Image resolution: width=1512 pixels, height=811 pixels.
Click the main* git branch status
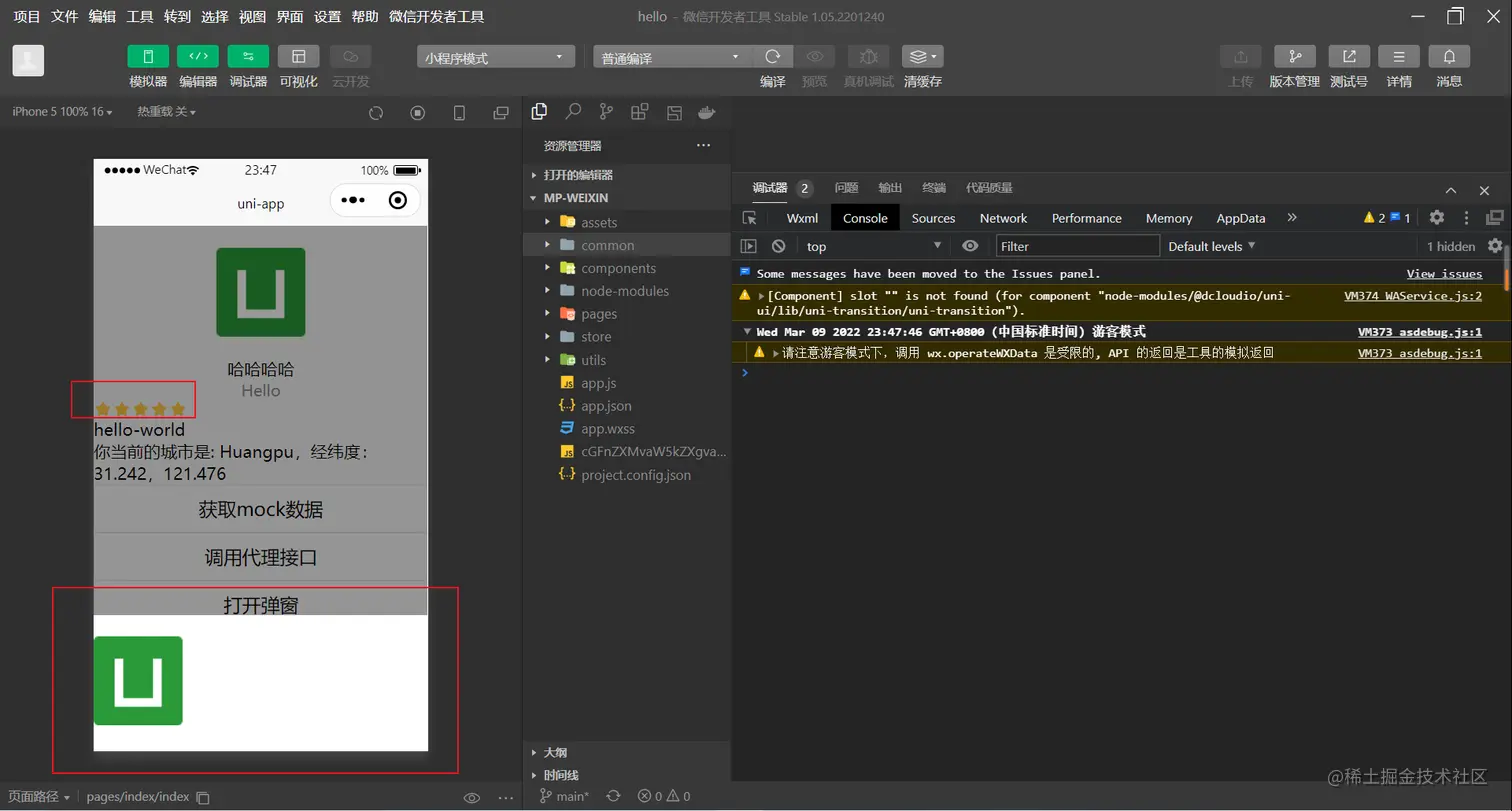564,797
